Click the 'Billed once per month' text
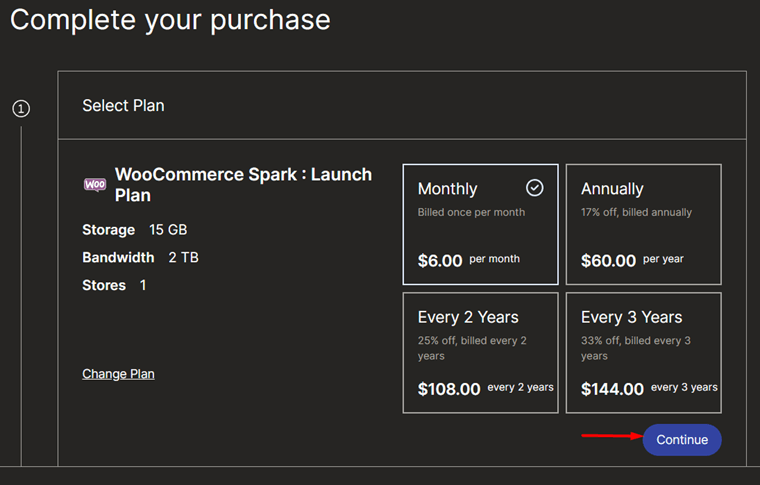Viewport: 760px width, 485px height. [471, 212]
